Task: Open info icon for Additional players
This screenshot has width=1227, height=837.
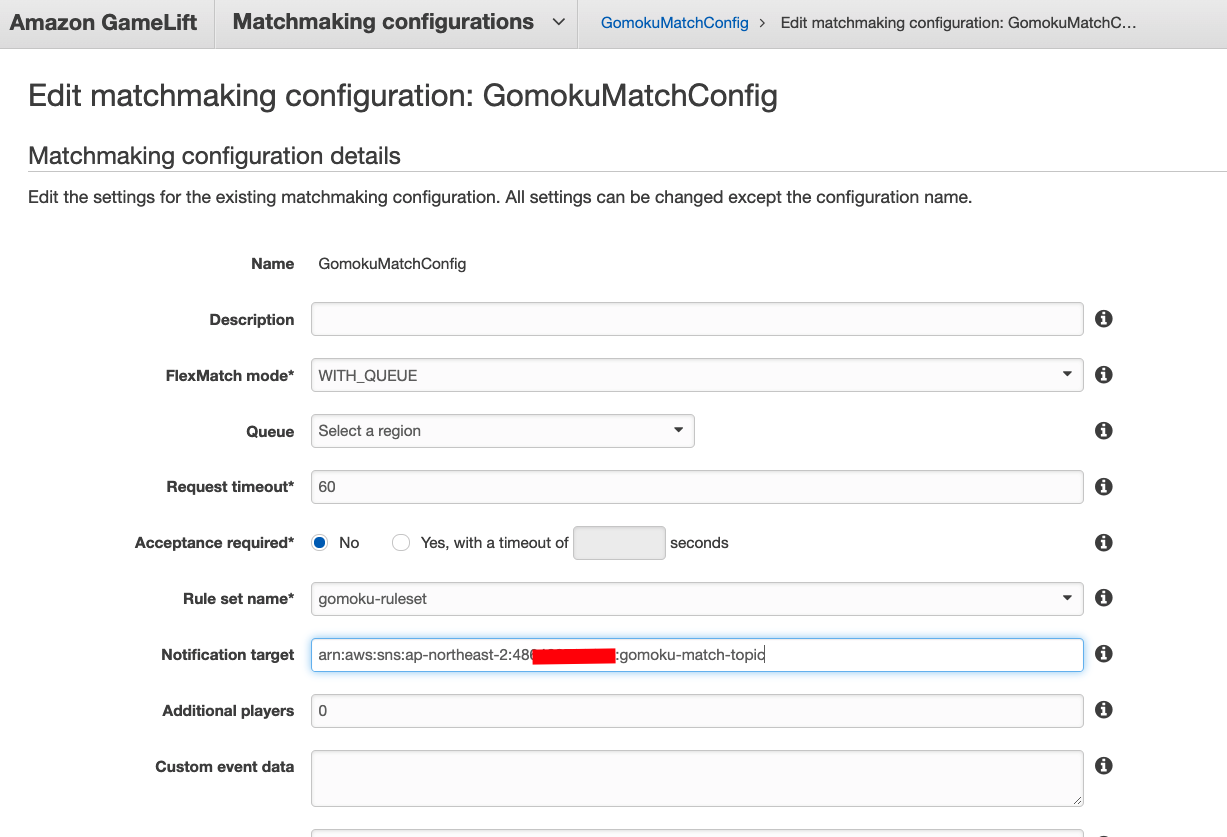Action: (x=1104, y=710)
